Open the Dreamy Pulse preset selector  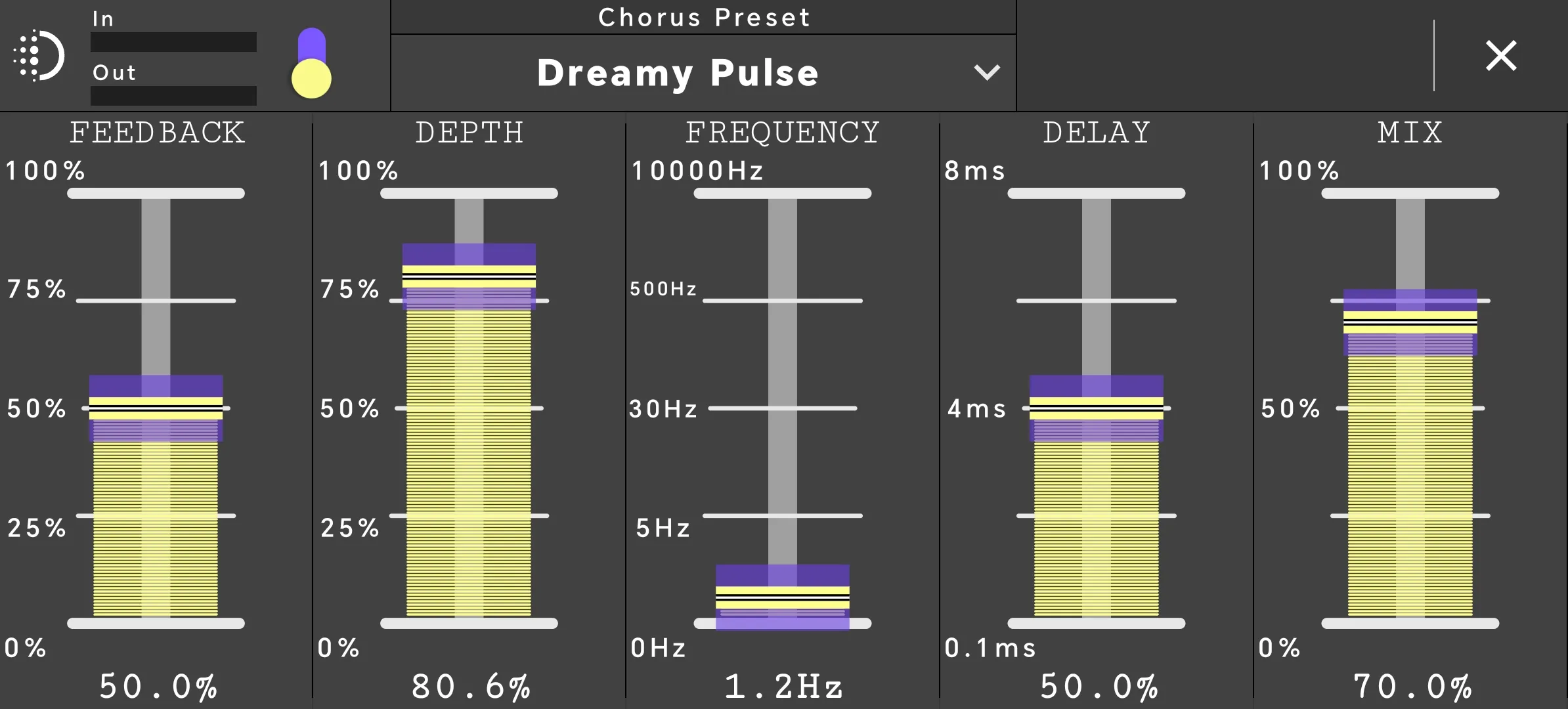703,73
